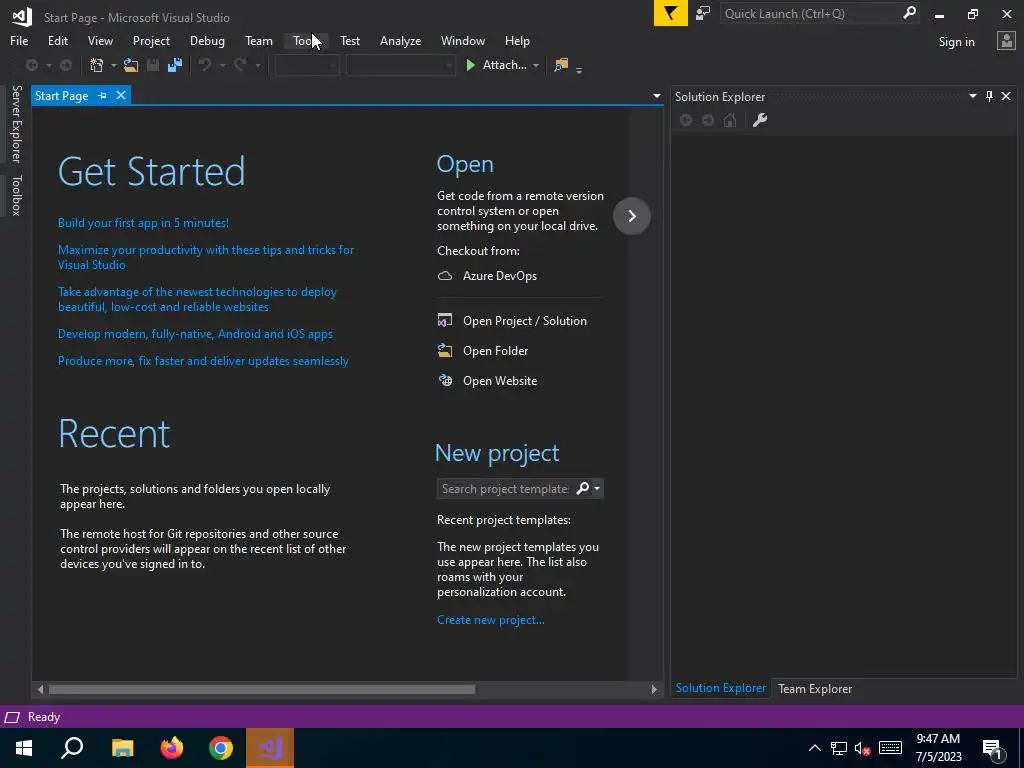Click the Open File toolbar icon

pos(131,65)
